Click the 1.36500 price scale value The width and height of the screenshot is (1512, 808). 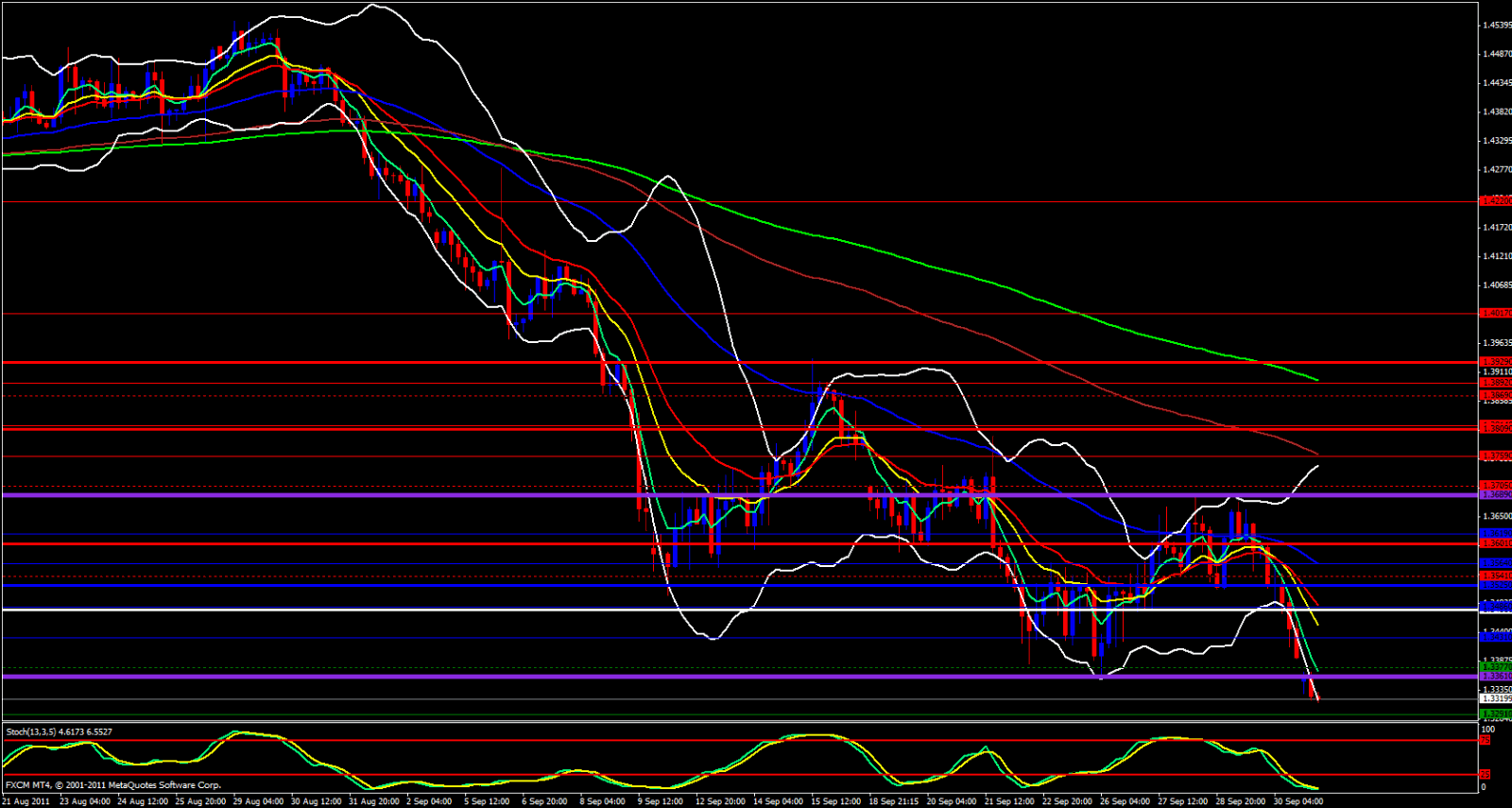point(1495,516)
